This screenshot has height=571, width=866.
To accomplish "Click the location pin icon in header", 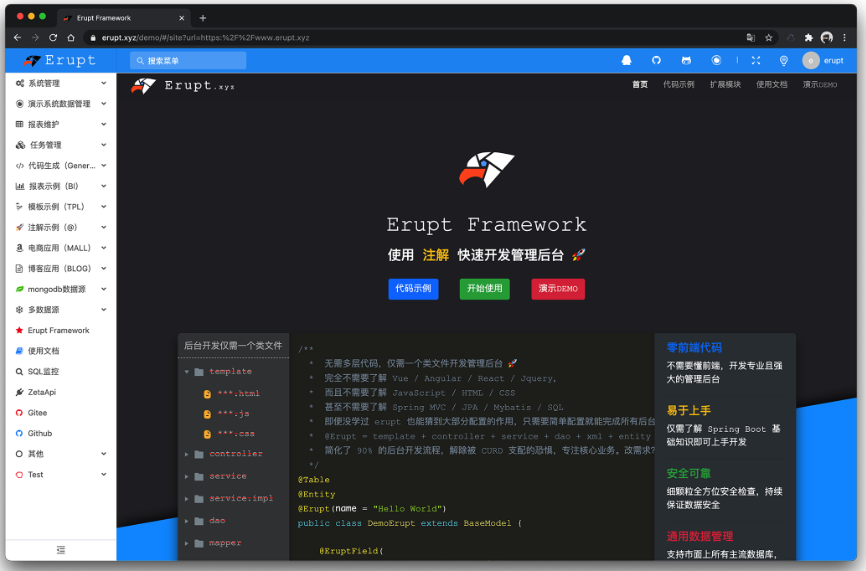I will pos(783,61).
